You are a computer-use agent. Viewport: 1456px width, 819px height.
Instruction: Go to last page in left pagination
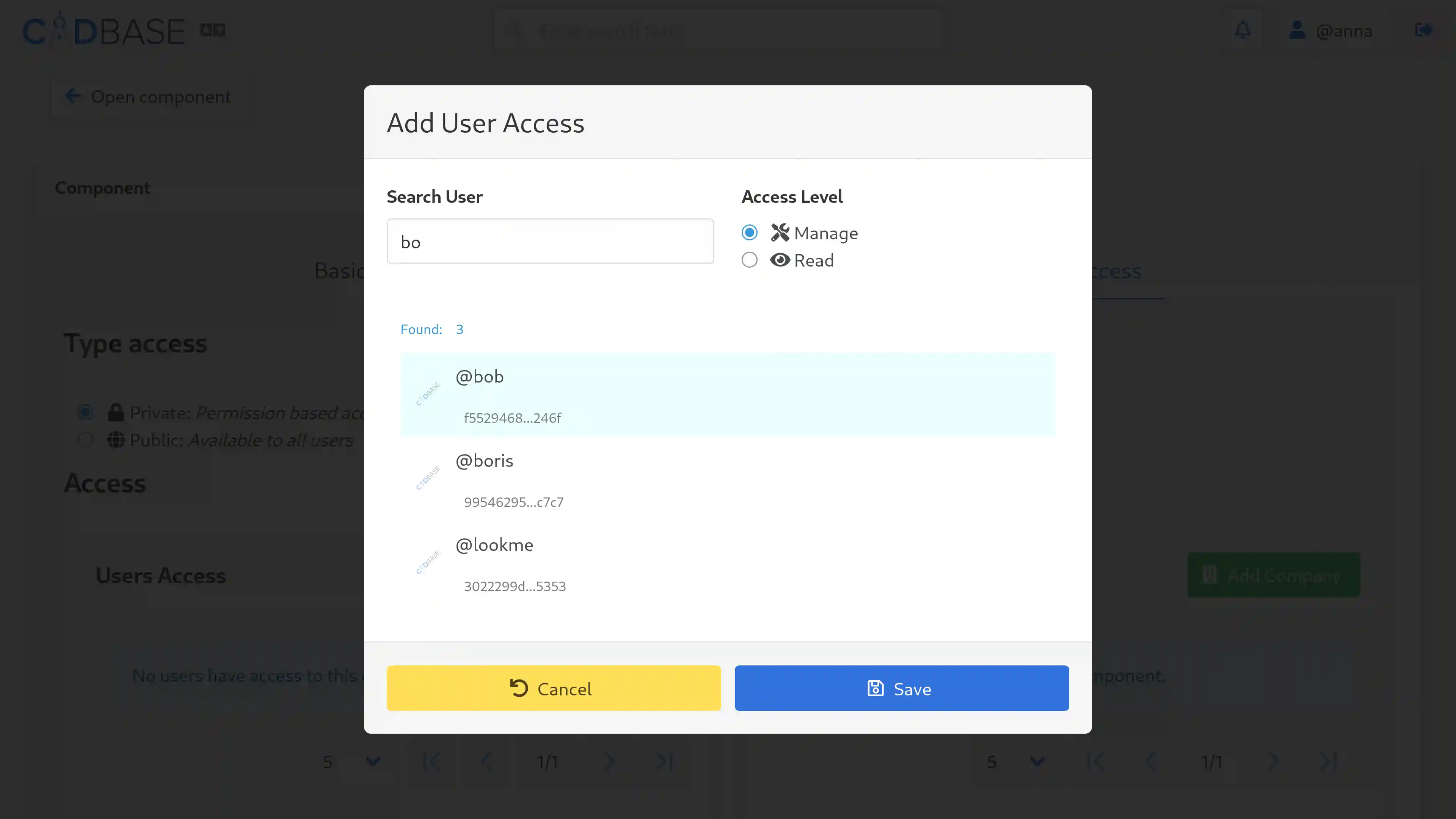click(x=664, y=761)
